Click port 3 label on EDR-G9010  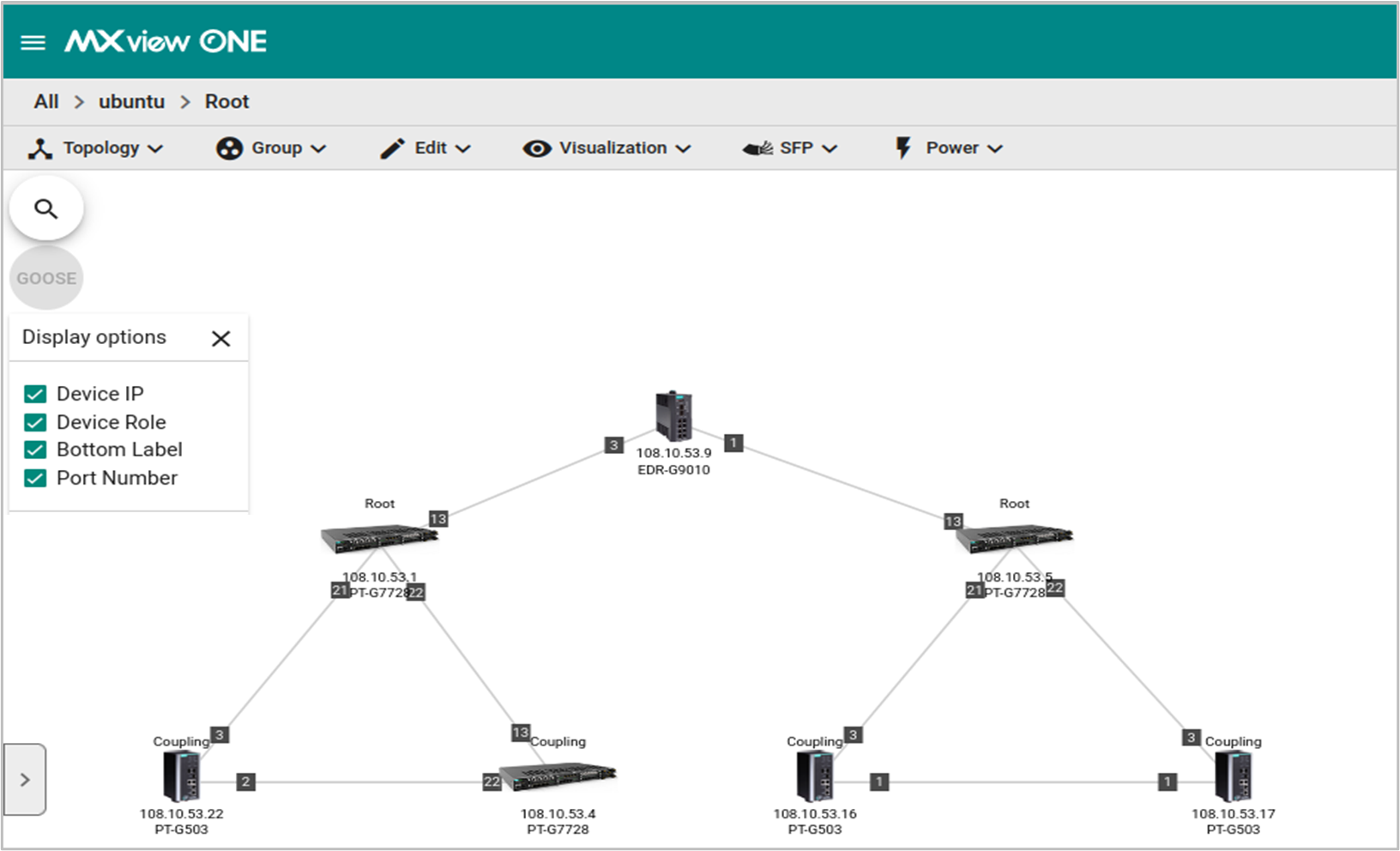[613, 445]
